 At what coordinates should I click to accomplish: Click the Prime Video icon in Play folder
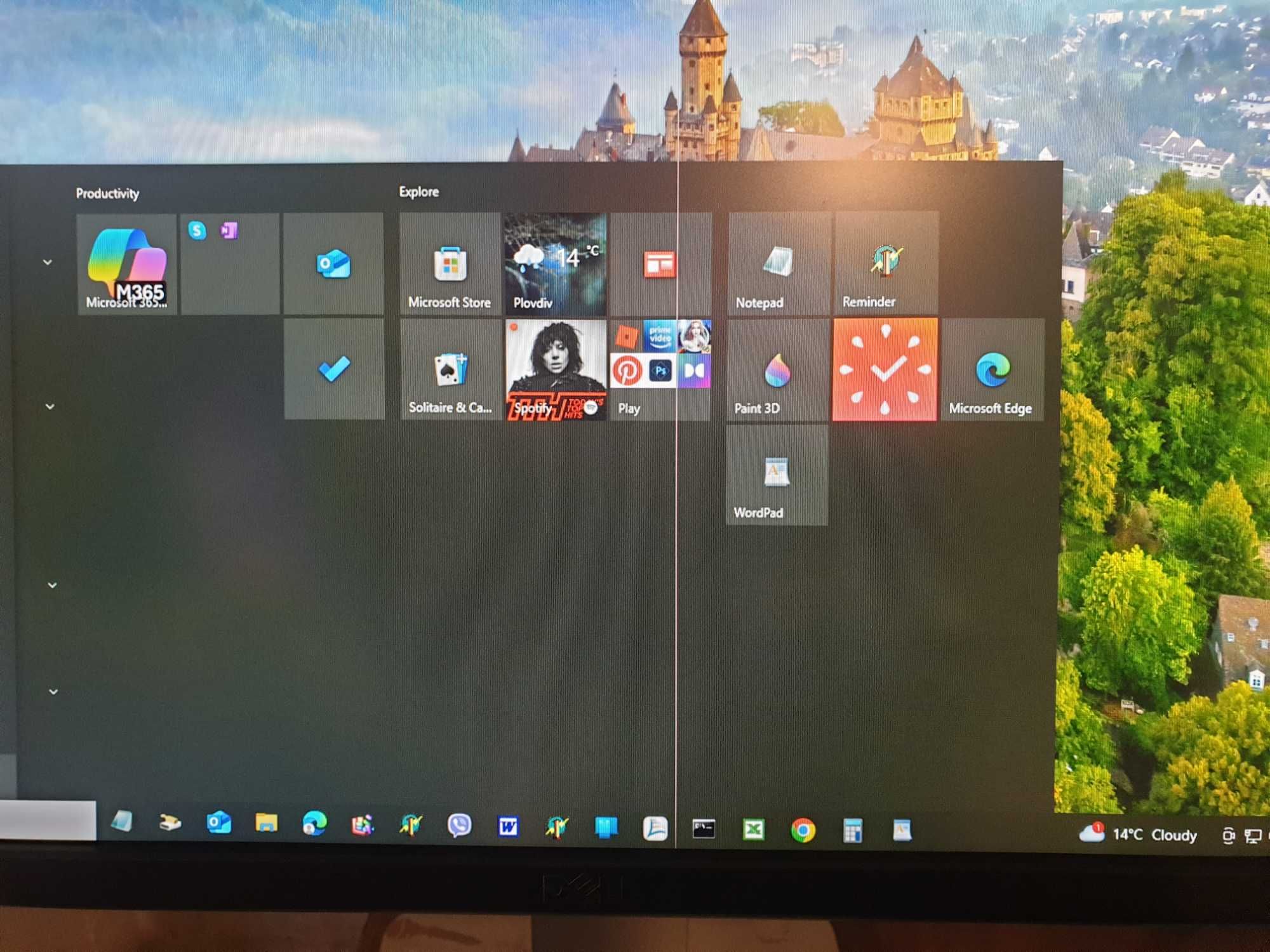coord(660,336)
